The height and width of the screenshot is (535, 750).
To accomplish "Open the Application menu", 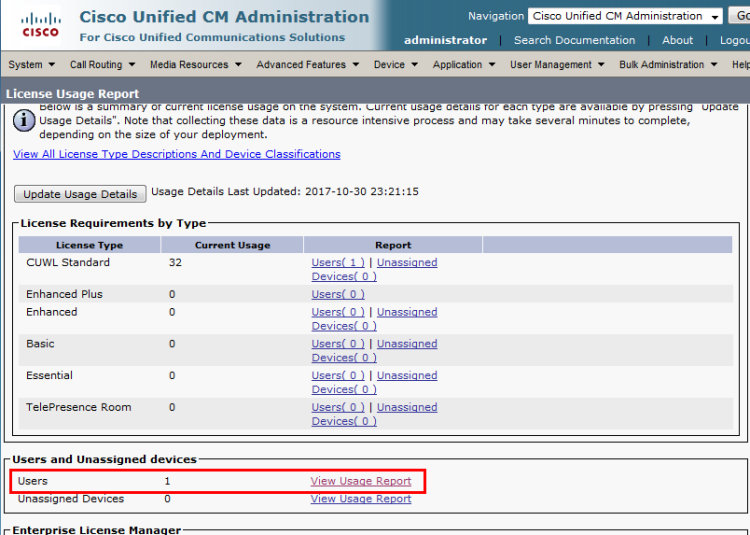I will 464,65.
